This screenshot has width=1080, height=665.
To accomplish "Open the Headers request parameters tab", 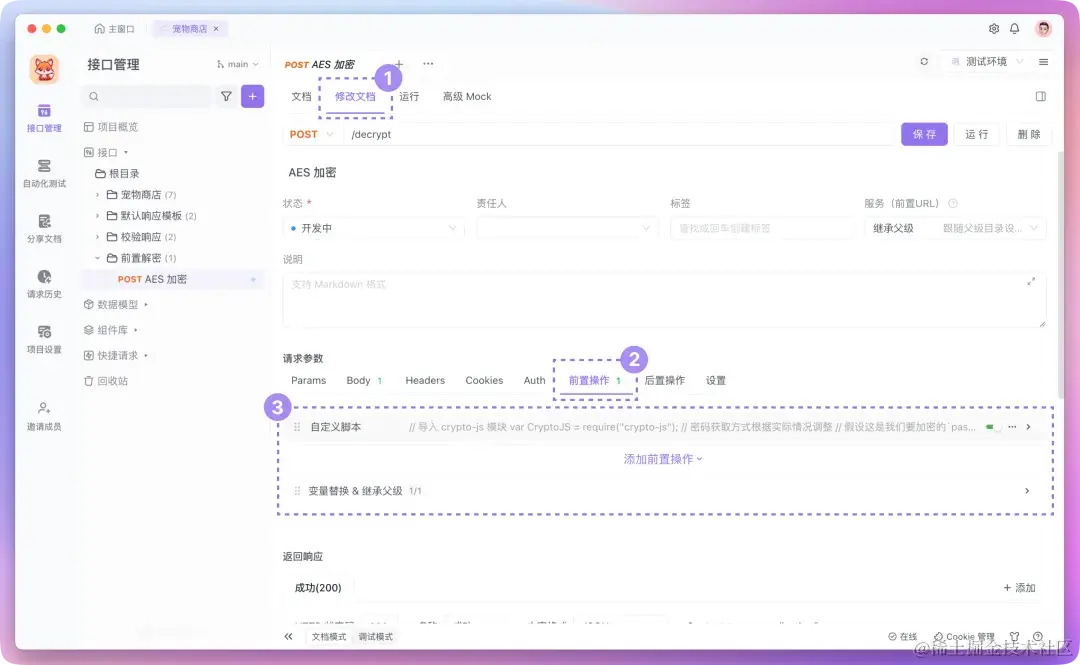I will click(x=424, y=380).
